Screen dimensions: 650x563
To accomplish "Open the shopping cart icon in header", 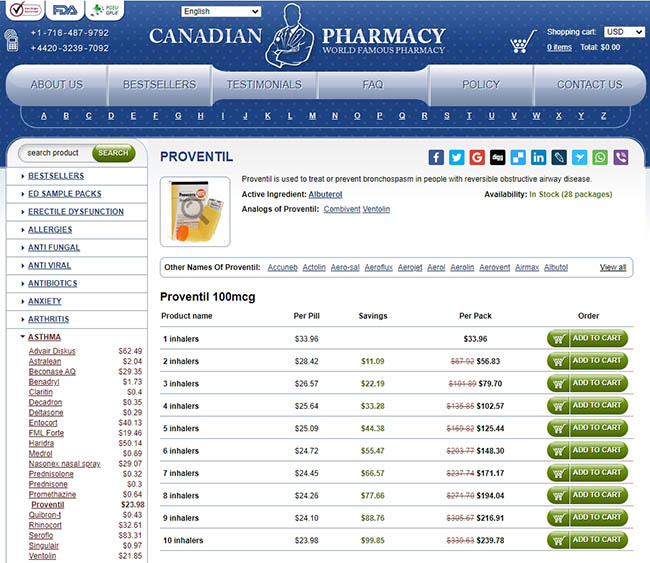I will 522,41.
